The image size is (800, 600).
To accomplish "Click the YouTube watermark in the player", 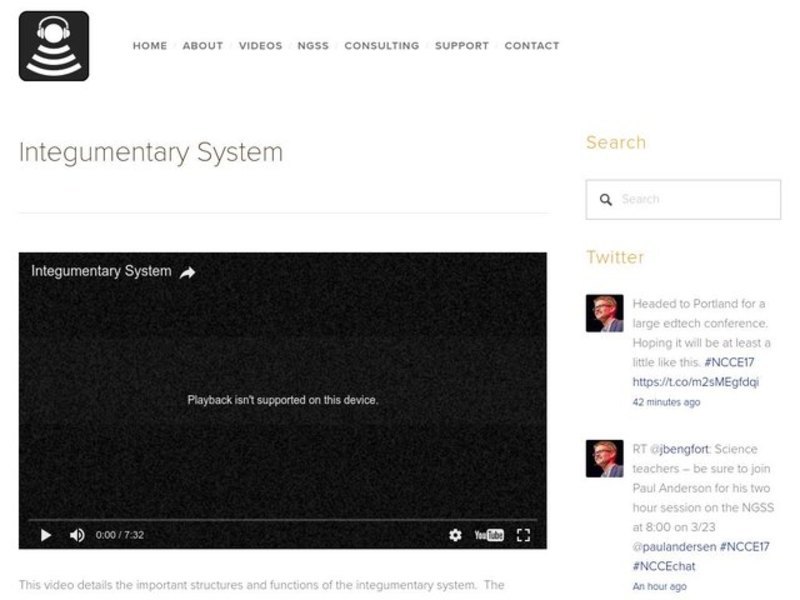I will [488, 537].
